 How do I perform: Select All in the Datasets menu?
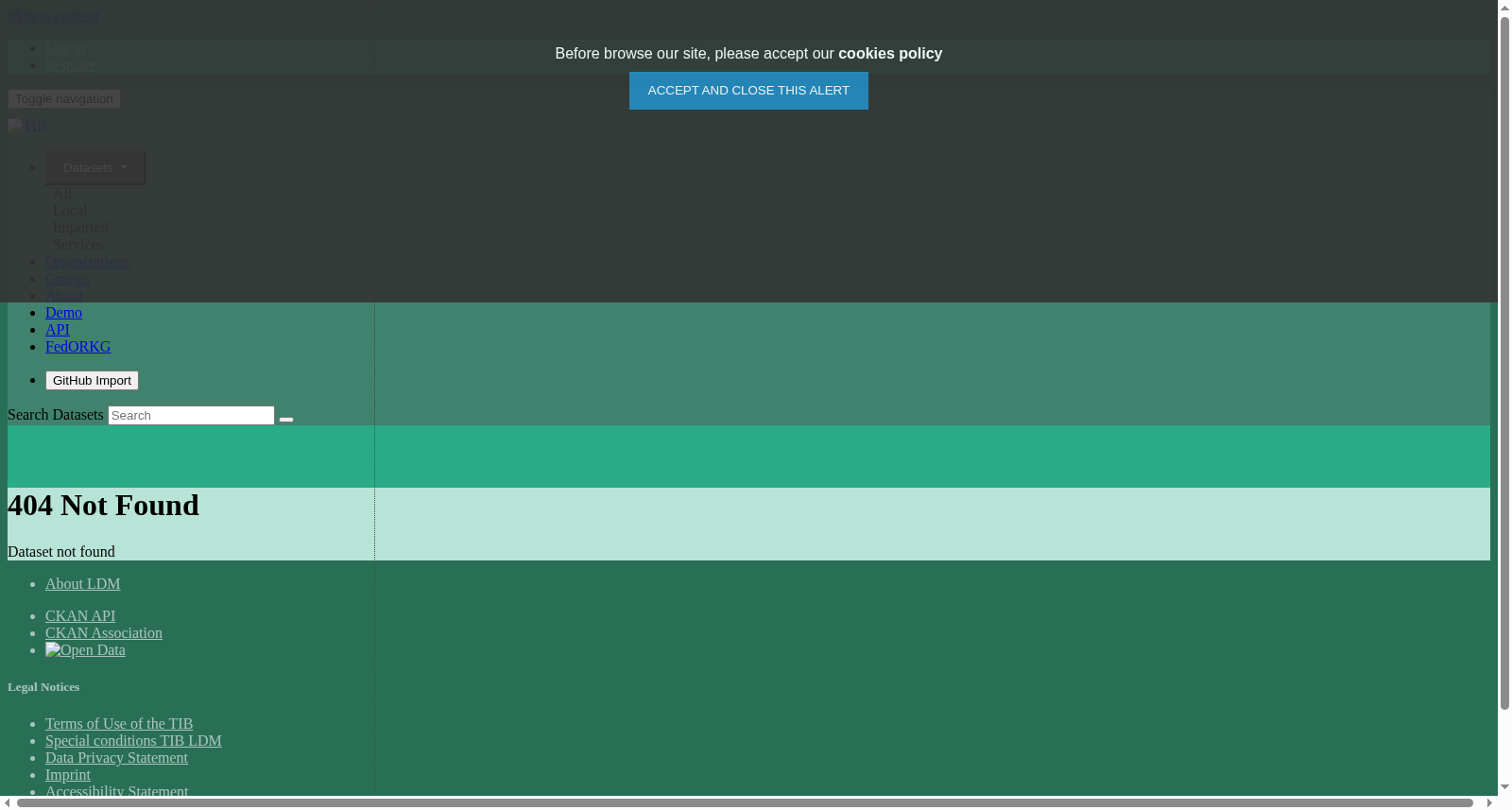pyautogui.click(x=62, y=194)
